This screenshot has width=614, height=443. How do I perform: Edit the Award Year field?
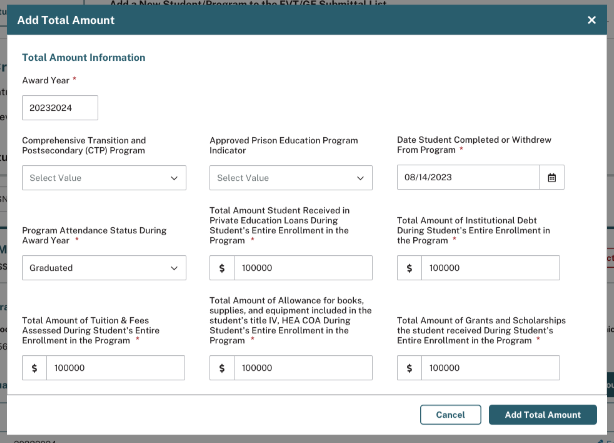(60, 107)
